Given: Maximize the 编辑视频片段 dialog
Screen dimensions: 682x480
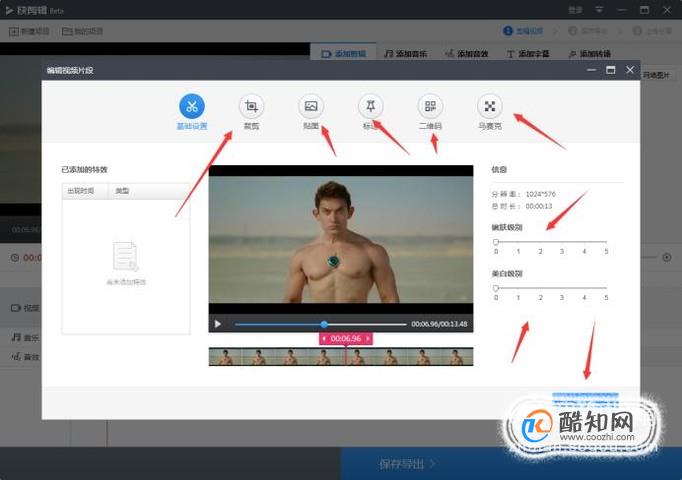Looking at the screenshot, I should 611,70.
